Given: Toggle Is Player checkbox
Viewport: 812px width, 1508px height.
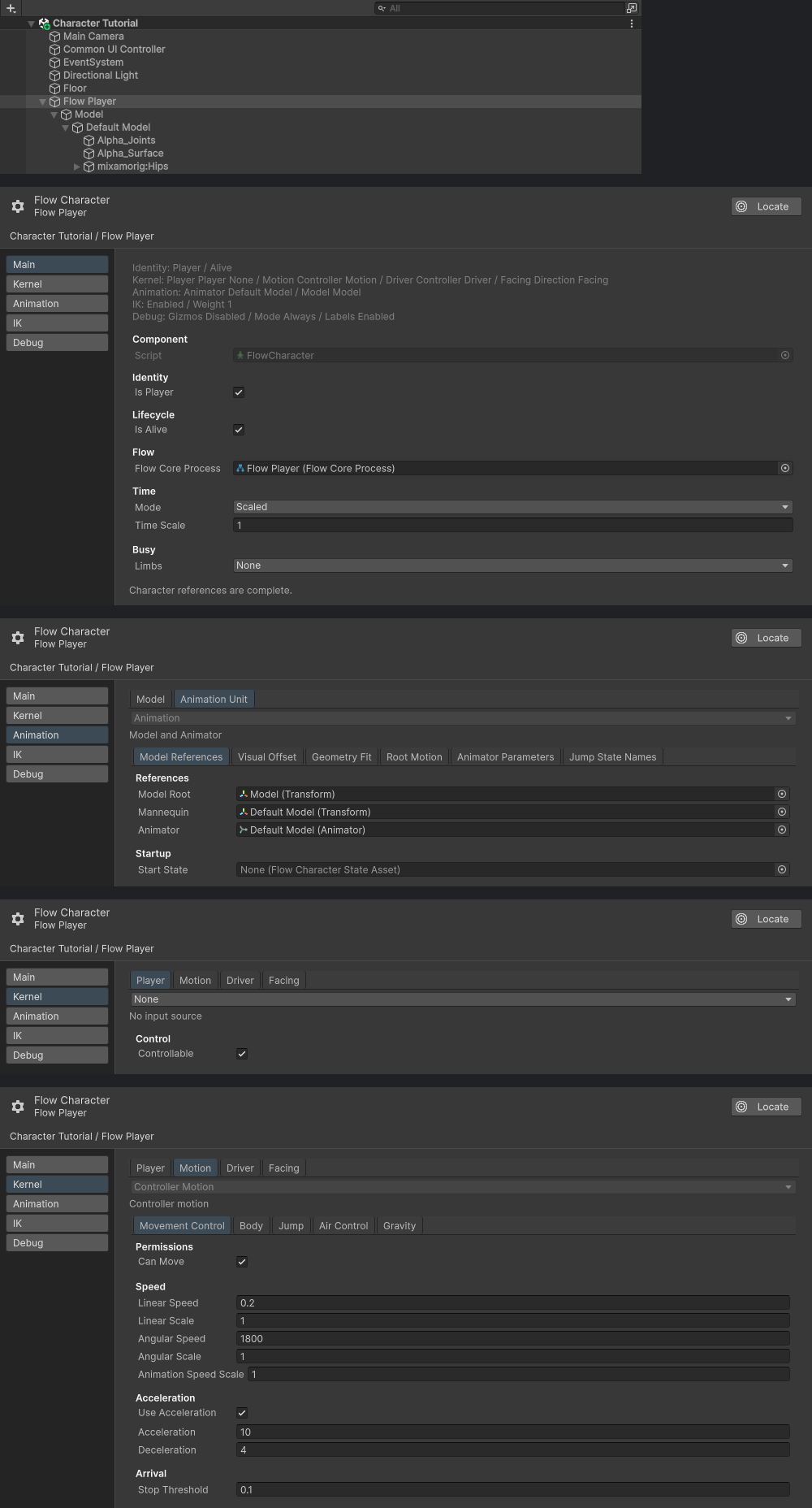Looking at the screenshot, I should (x=239, y=392).
